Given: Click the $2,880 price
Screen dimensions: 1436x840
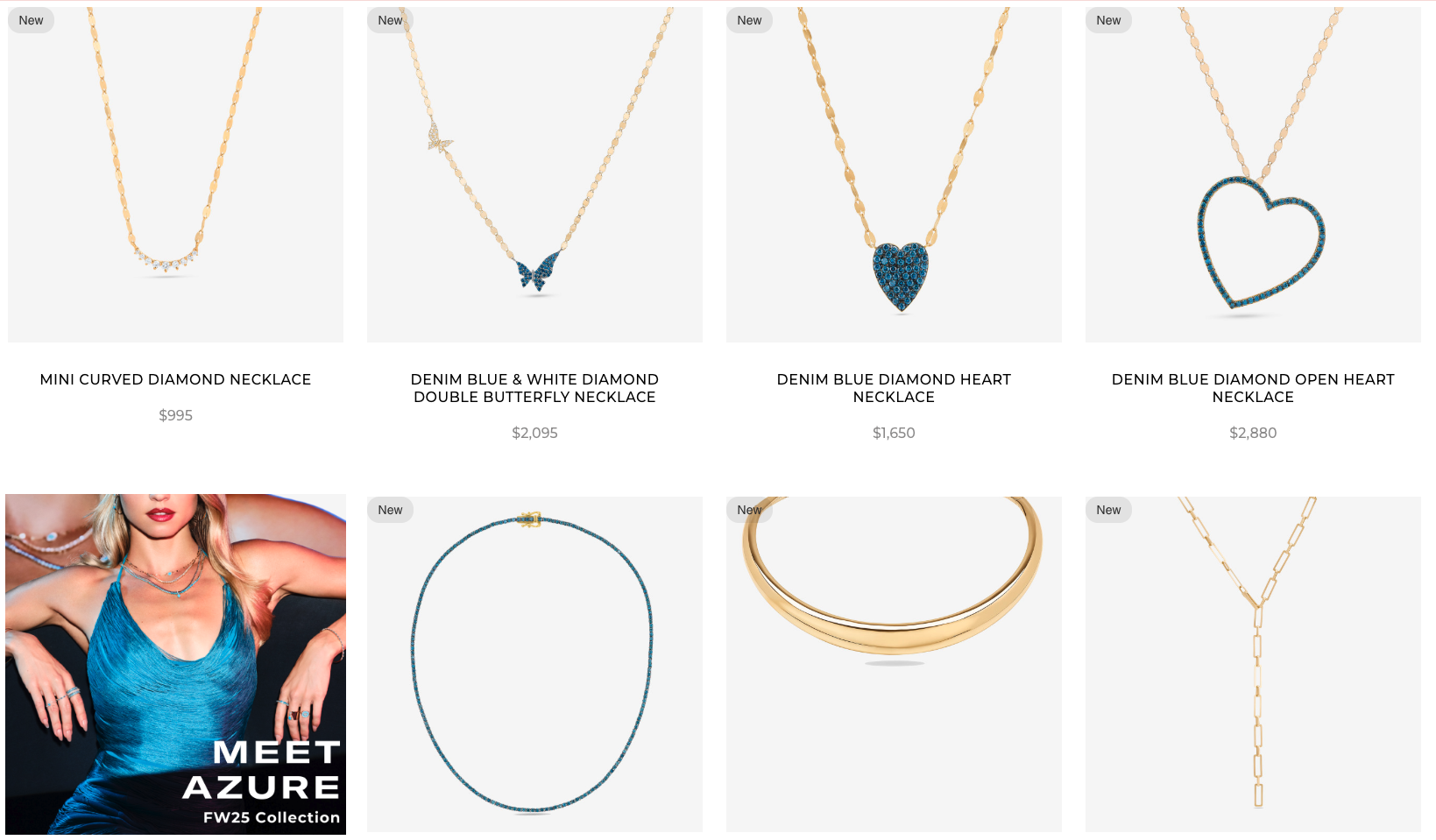Looking at the screenshot, I should (x=1253, y=433).
